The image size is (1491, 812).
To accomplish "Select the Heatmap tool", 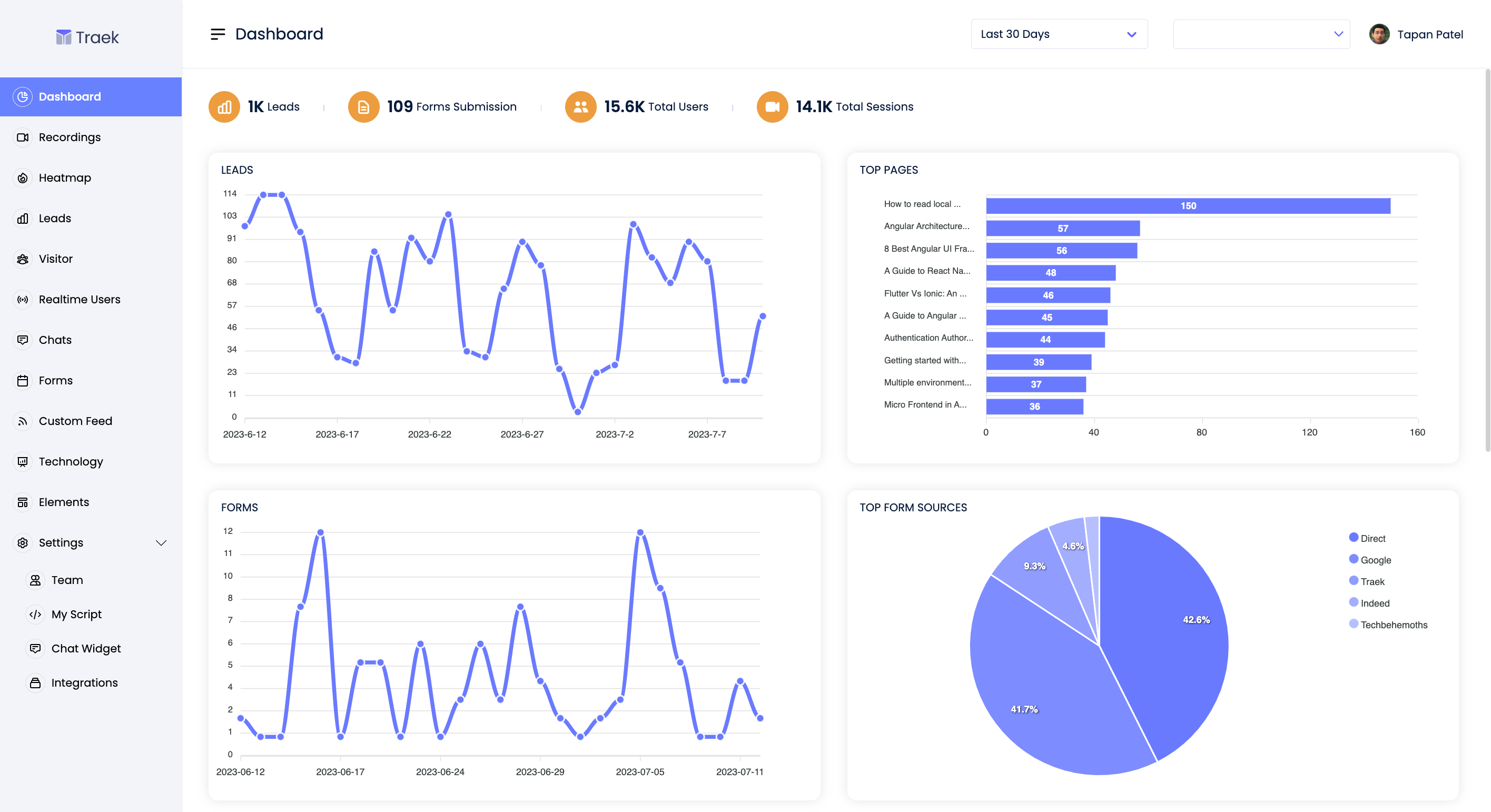I will [23, 177].
